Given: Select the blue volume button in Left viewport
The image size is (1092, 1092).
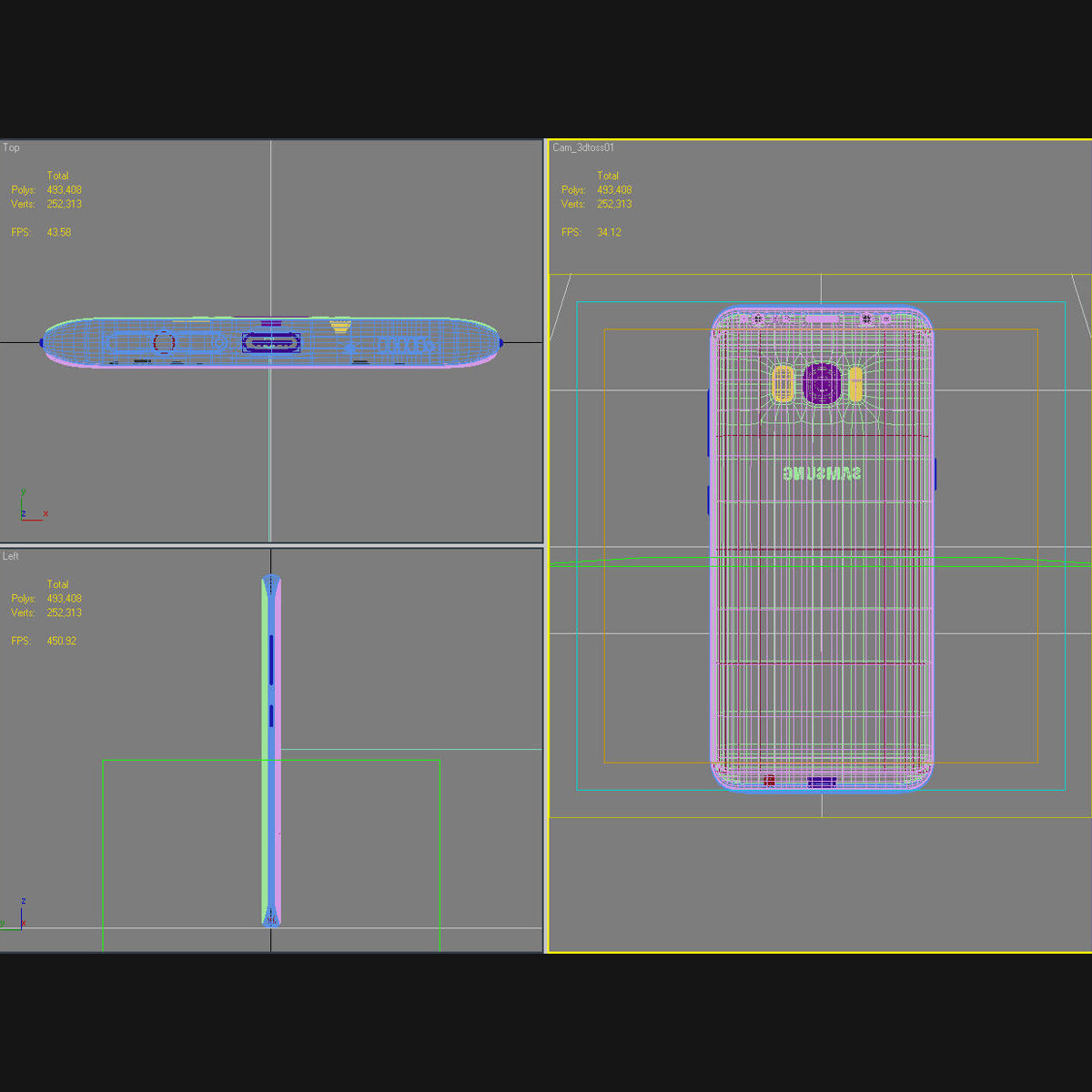Looking at the screenshot, I should [271, 660].
